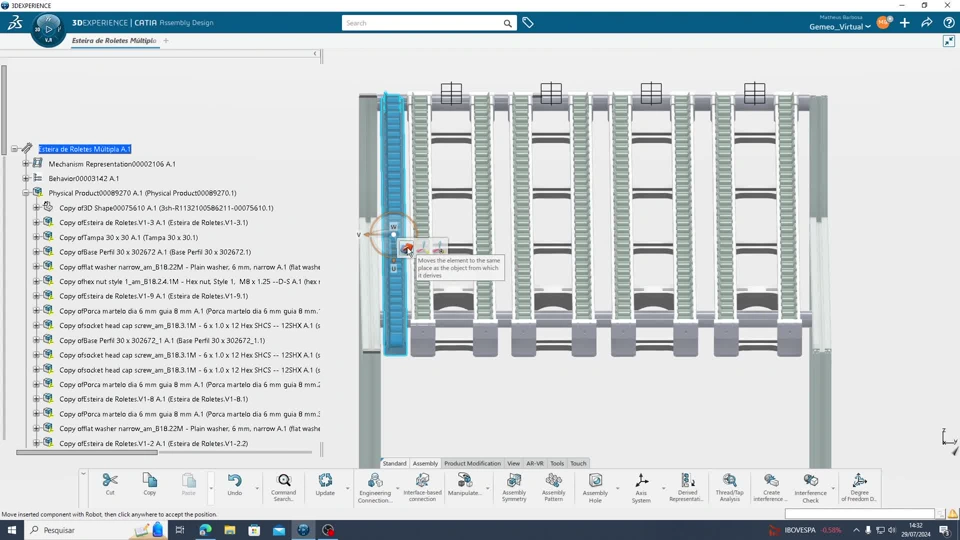
Task: Collapse Esteira de Roletes Múltipla root node
Action: click(14, 149)
